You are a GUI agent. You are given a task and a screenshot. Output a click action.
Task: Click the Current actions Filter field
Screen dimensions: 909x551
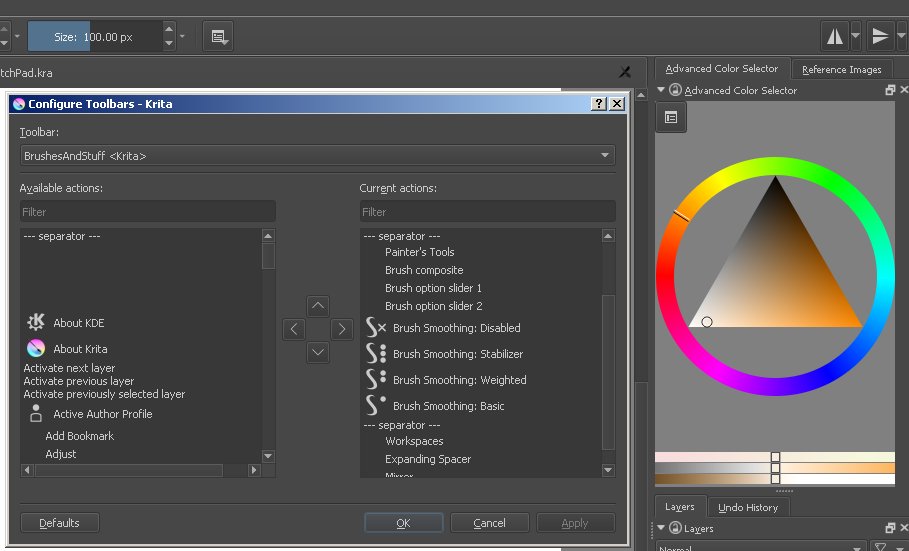[488, 212]
